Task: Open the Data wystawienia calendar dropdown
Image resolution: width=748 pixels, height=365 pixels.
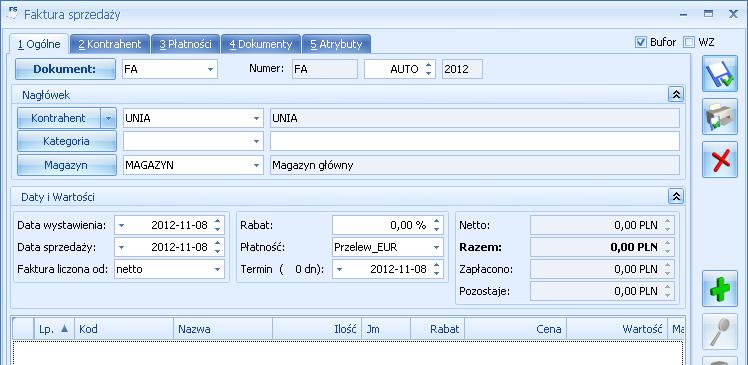Action: 121,225
